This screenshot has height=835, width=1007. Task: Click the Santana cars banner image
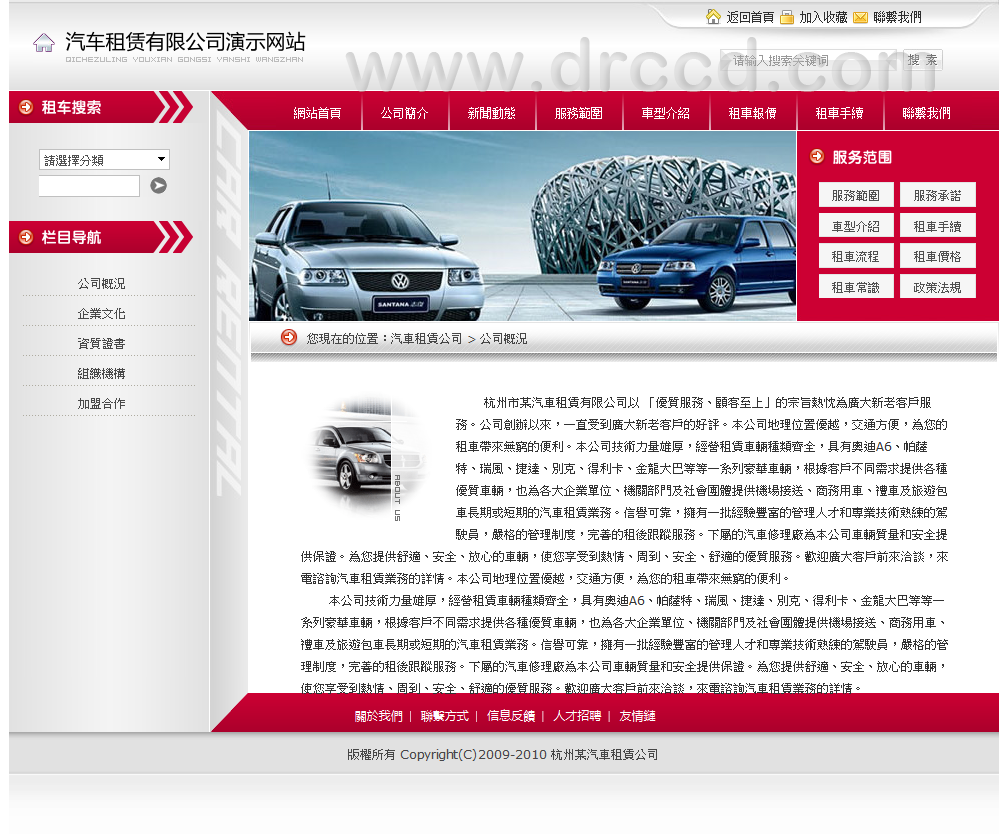point(523,226)
